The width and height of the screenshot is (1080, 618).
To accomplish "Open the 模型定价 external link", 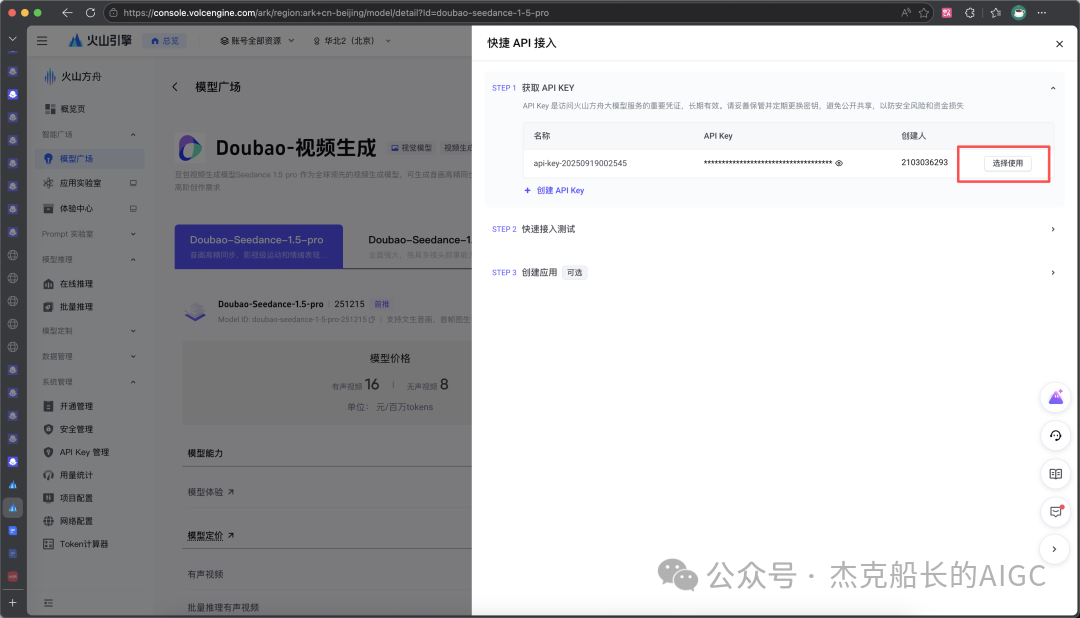I will tap(211, 535).
